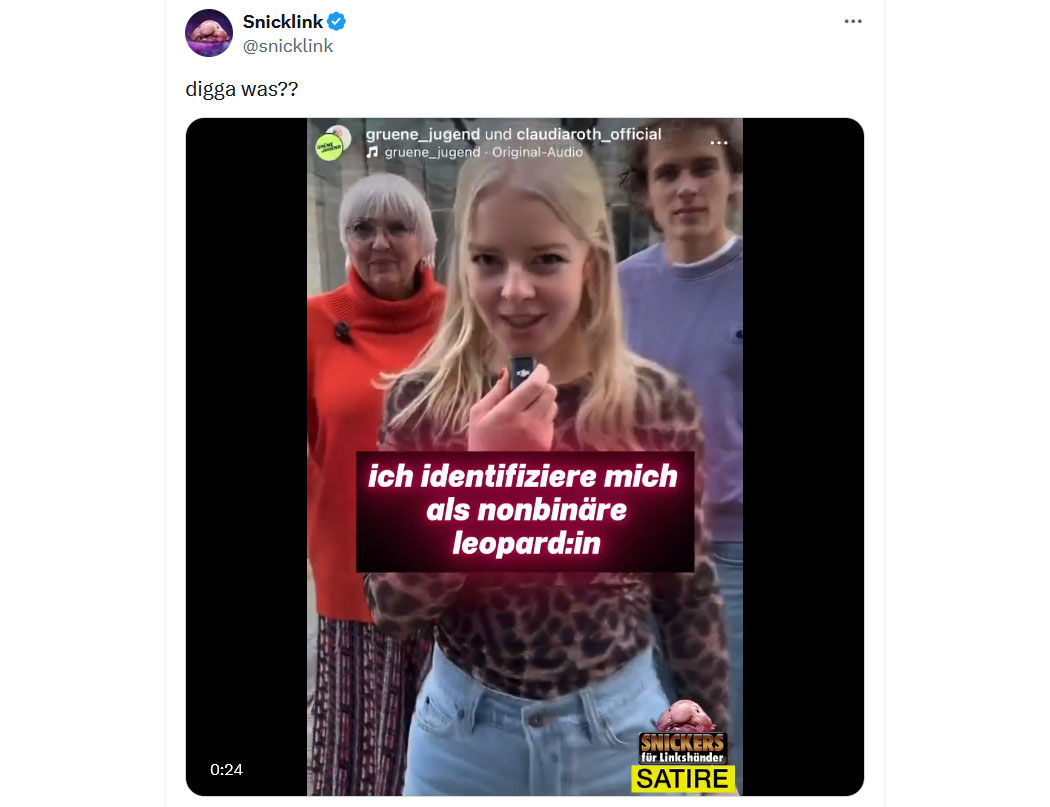Image resolution: width=1050 pixels, height=807 pixels.
Task: Click the Snicklink display name
Action: click(x=283, y=21)
